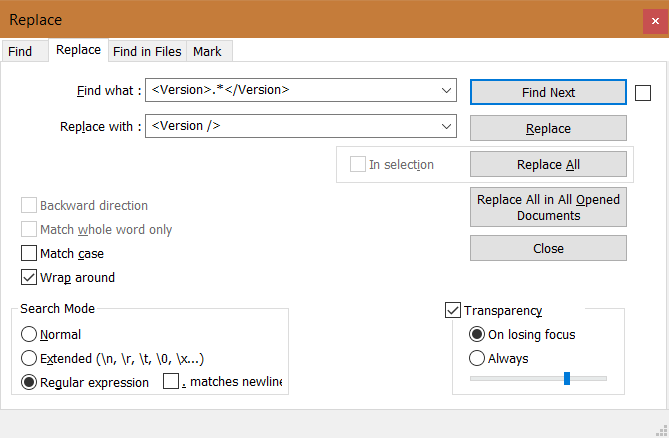Viewport: 669px width, 438px height.
Task: Enable '. matches newline' option
Action: click(171, 381)
